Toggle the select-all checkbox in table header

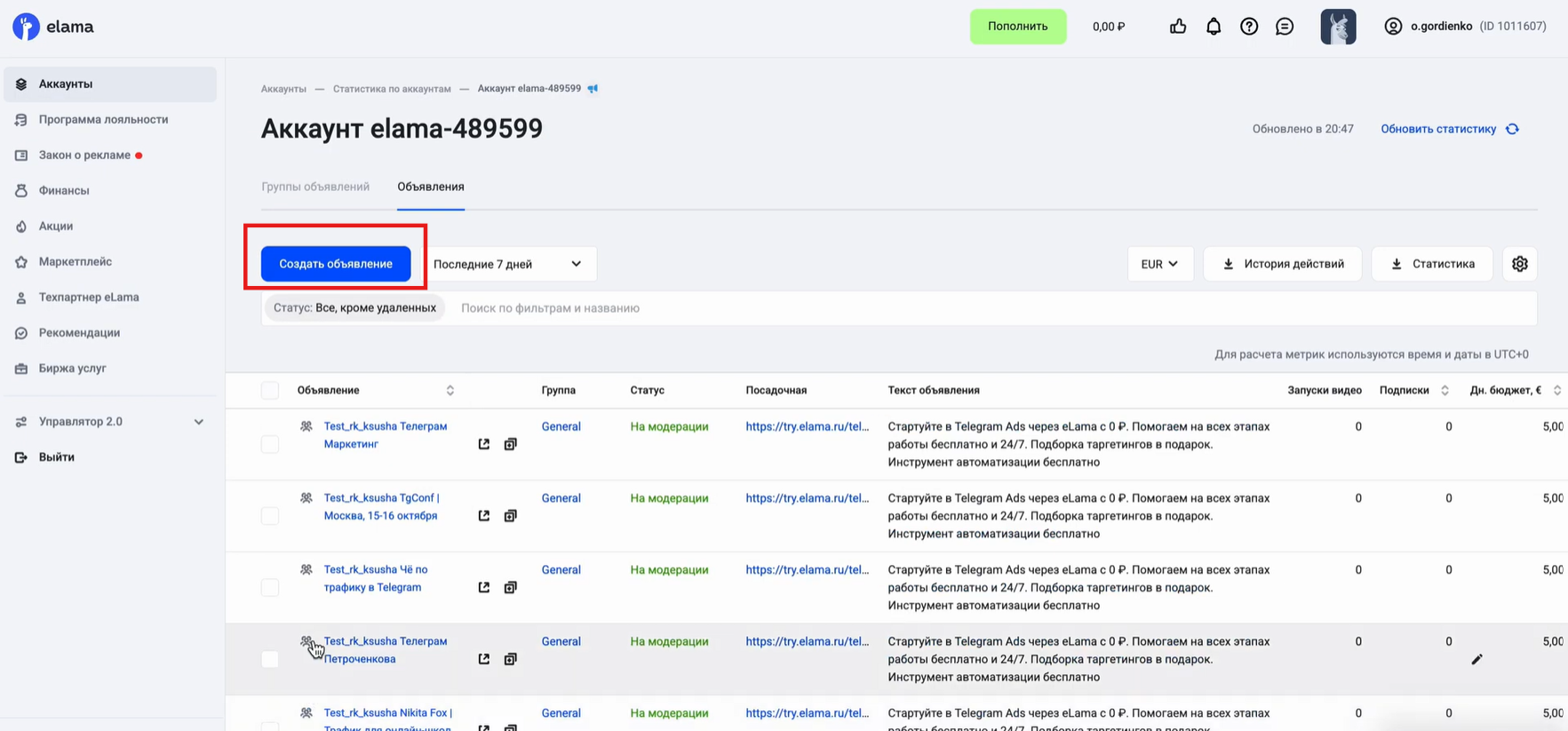(270, 391)
